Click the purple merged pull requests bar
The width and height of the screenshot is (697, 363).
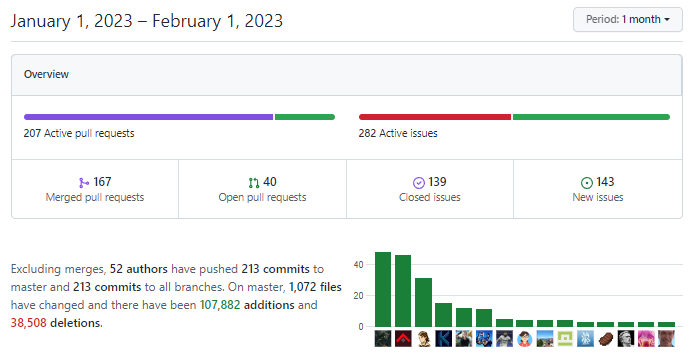click(148, 117)
